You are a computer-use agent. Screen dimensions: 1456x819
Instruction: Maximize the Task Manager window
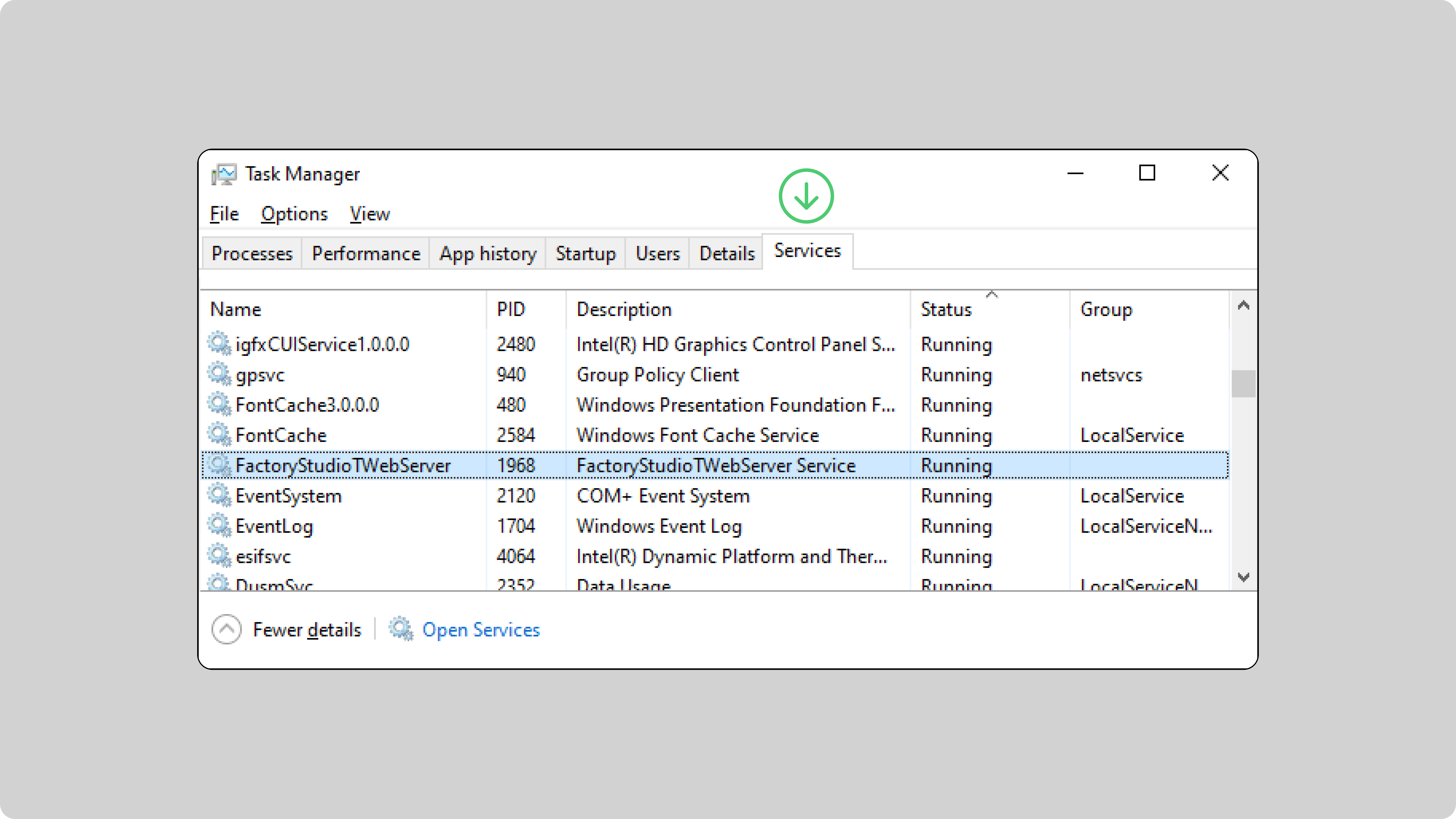click(1147, 173)
